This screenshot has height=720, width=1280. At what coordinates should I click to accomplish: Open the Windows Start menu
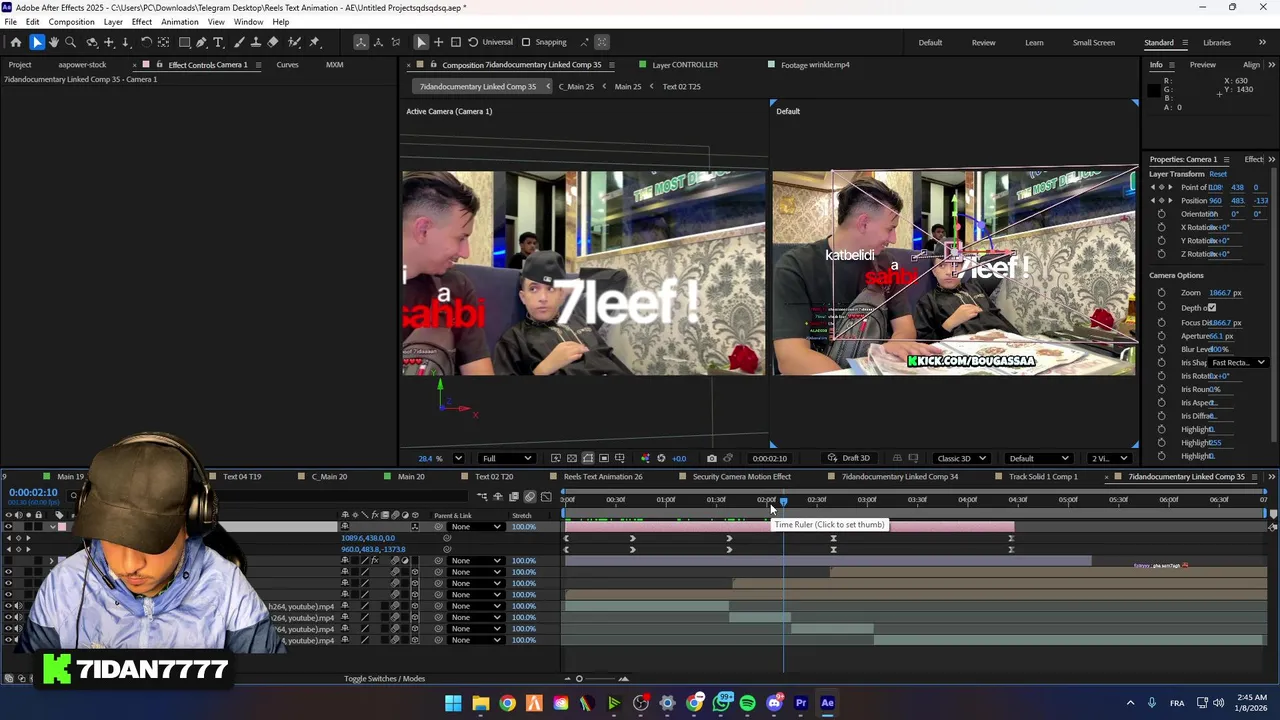coord(453,703)
